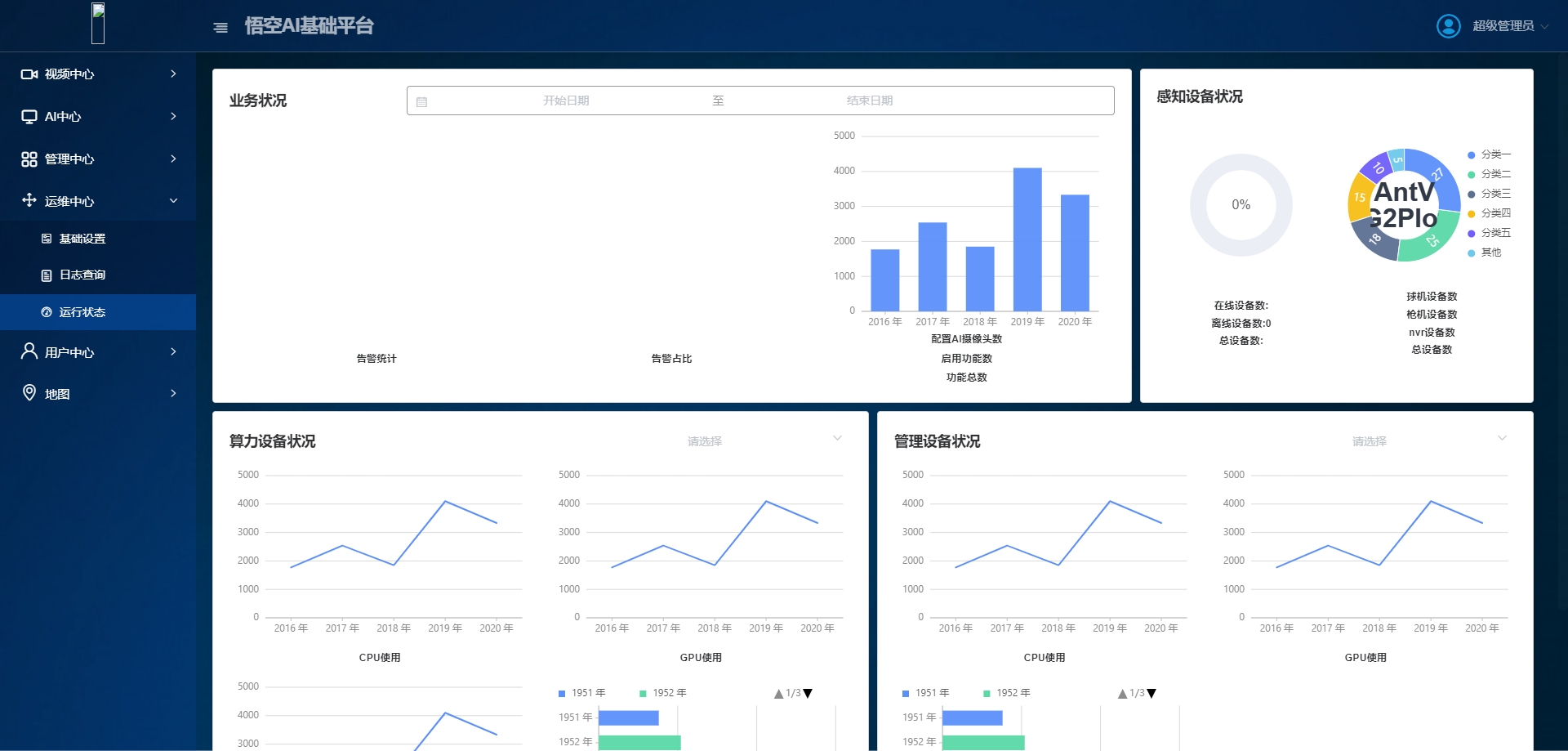Open the 管理设备状况 请选择 dropdown
This screenshot has height=751, width=1568.
tap(1430, 441)
